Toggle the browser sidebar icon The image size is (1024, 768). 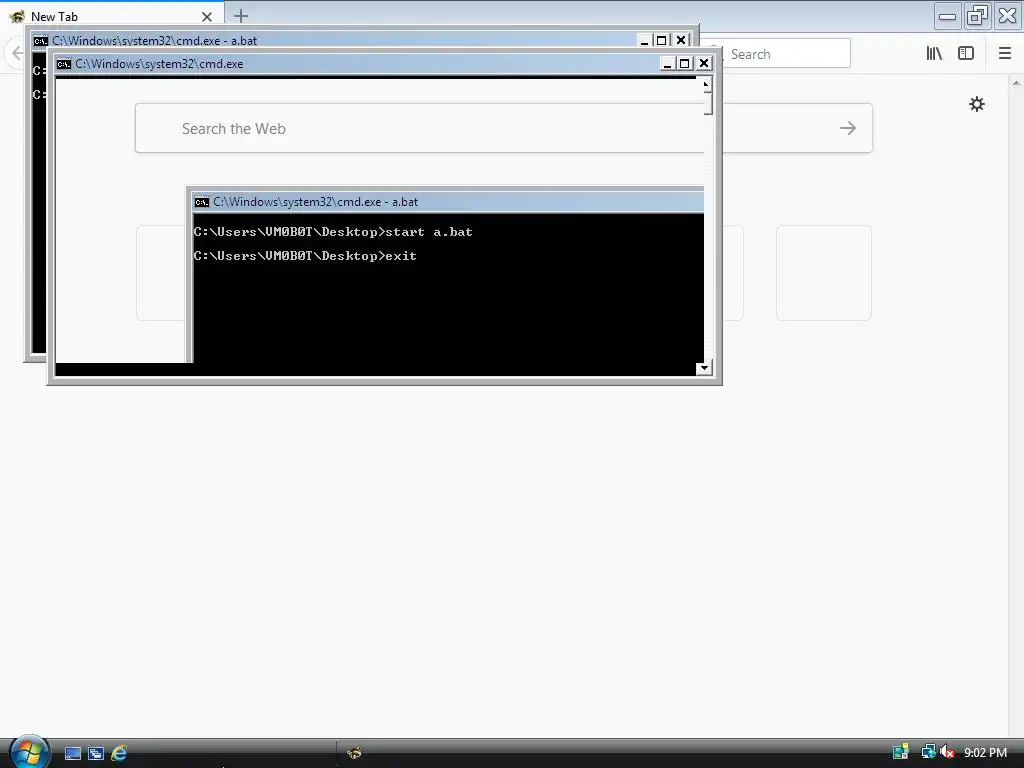tap(966, 54)
